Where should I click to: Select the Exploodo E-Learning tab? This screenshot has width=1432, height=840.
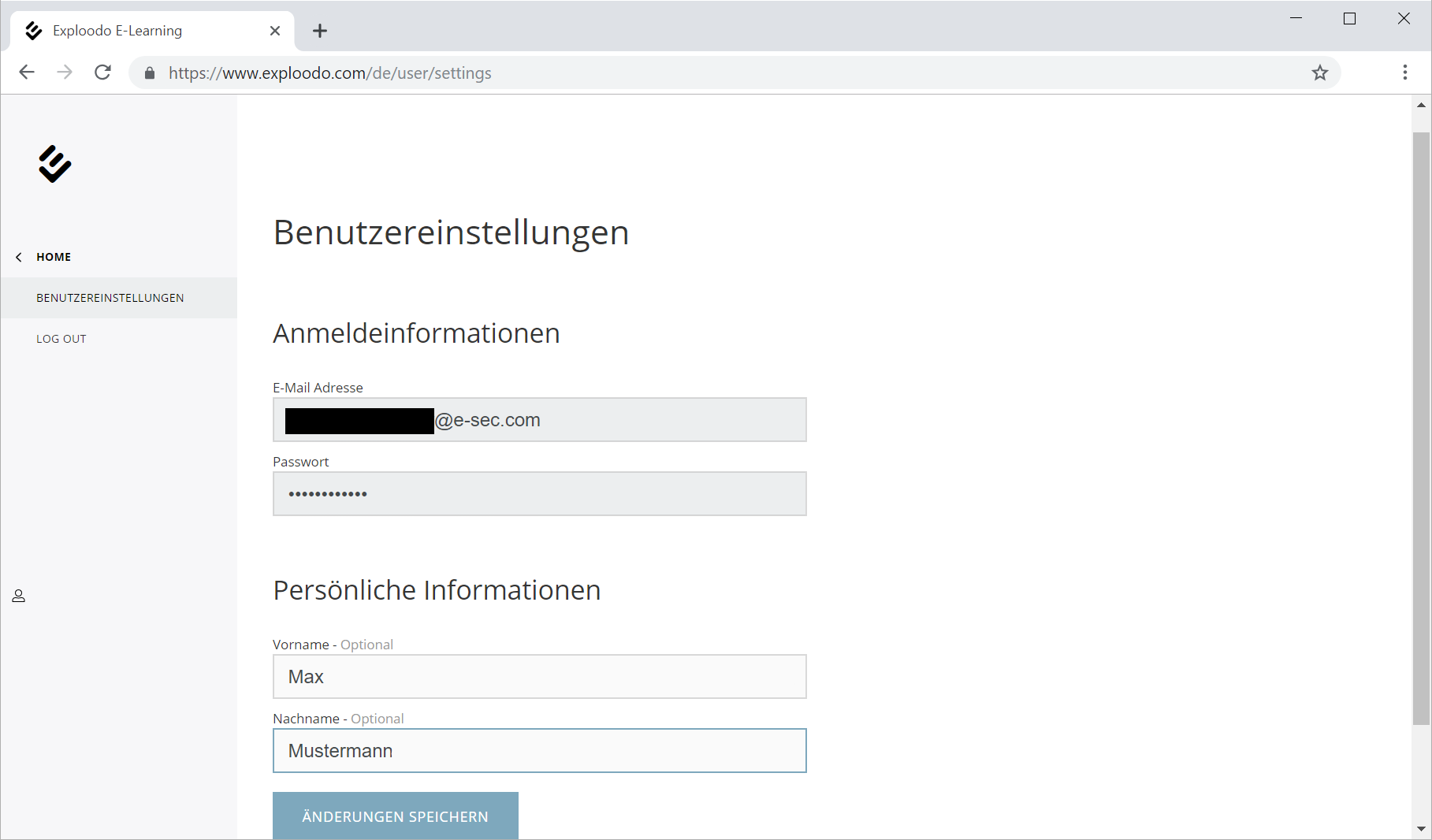[x=142, y=31]
